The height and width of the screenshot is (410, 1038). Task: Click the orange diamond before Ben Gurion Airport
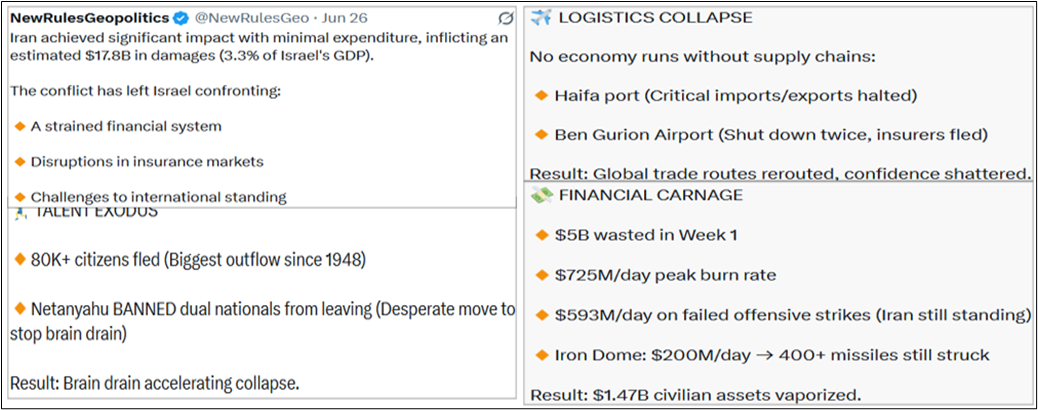pyautogui.click(x=541, y=135)
